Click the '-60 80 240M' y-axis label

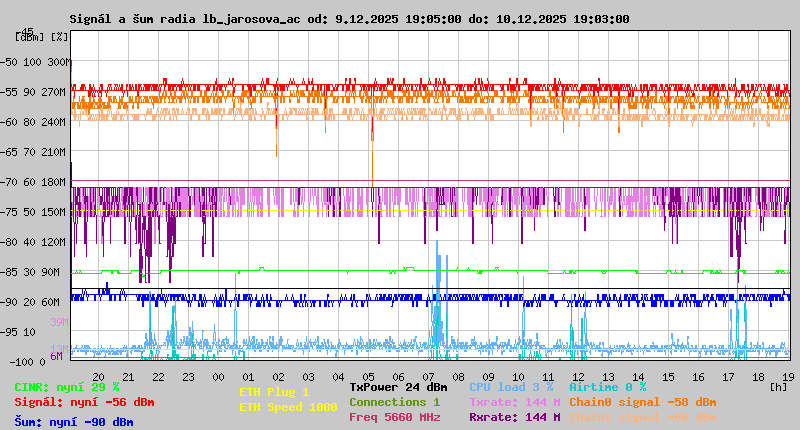pyautogui.click(x=34, y=122)
